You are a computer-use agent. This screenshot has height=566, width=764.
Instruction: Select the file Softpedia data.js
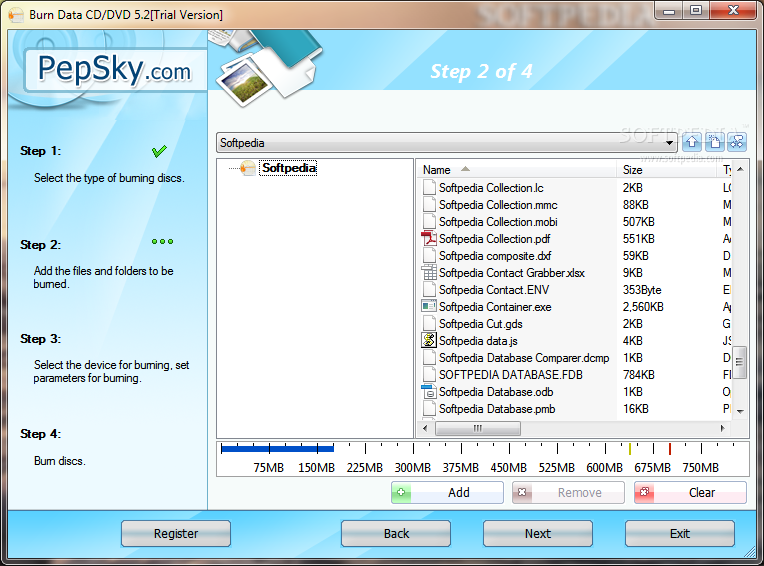478,340
